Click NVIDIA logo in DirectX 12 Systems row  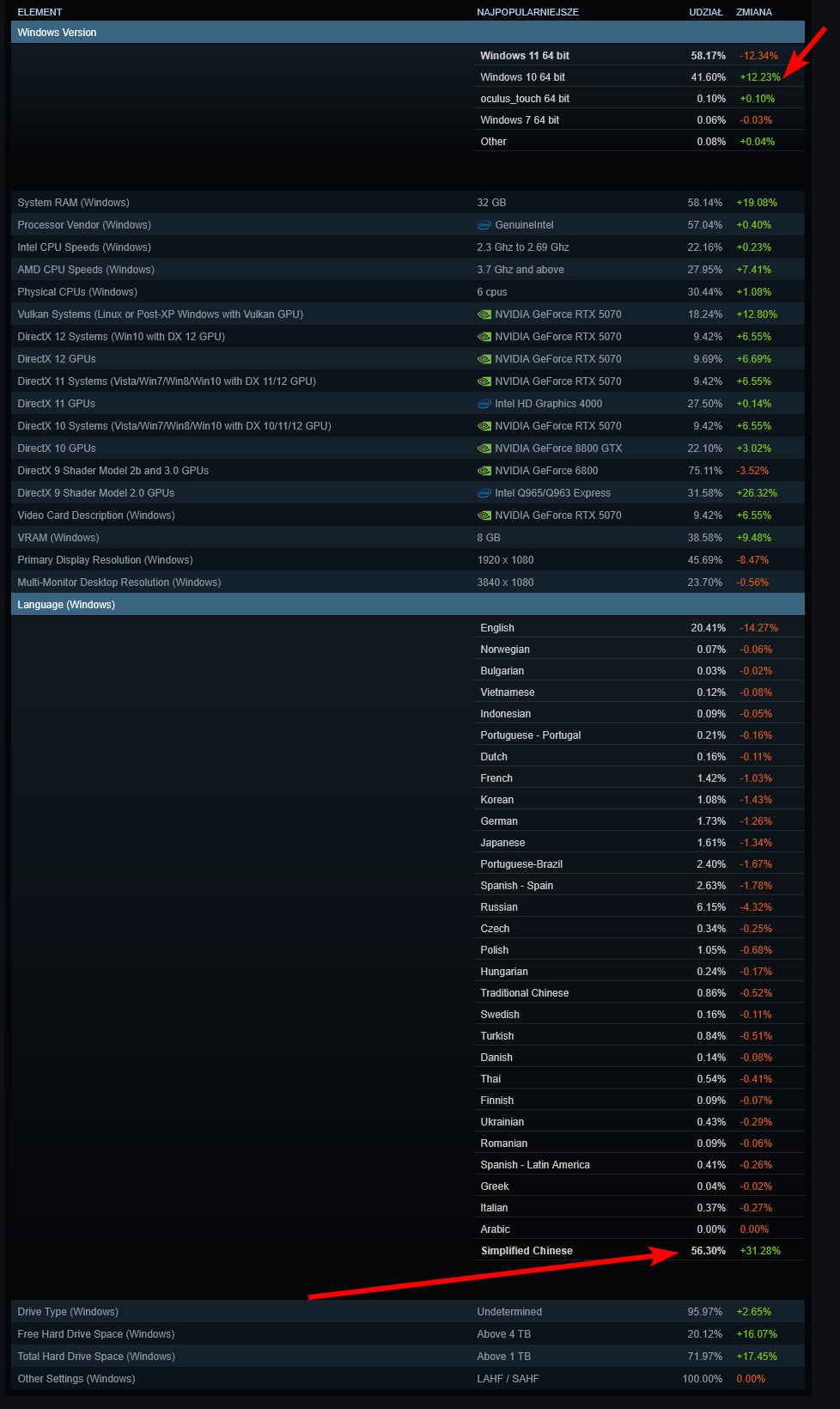point(484,337)
